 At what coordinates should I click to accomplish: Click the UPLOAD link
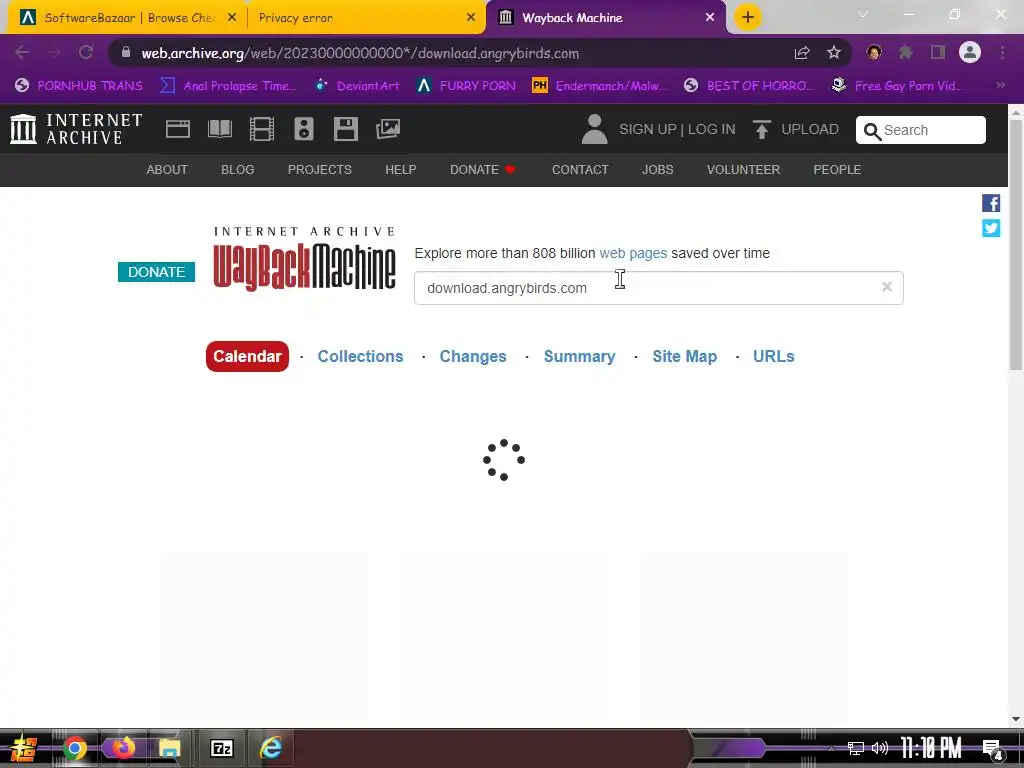tap(810, 129)
